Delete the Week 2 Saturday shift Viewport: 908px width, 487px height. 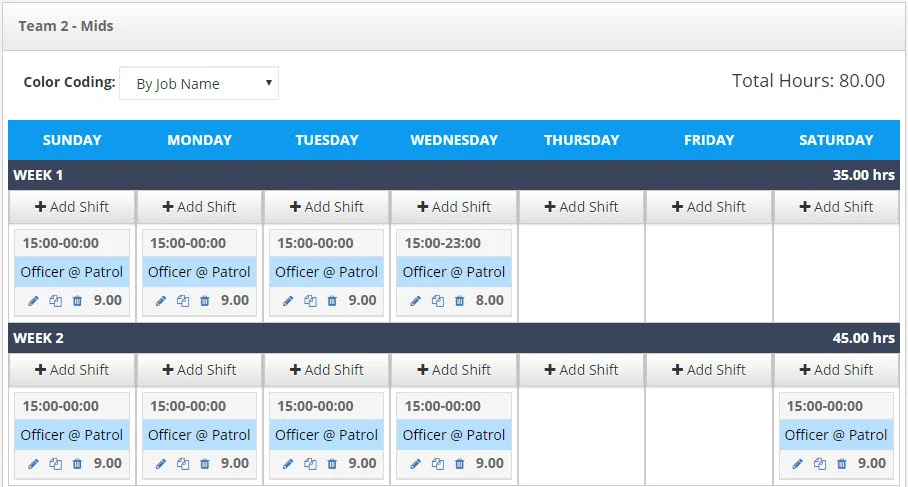[x=841, y=464]
